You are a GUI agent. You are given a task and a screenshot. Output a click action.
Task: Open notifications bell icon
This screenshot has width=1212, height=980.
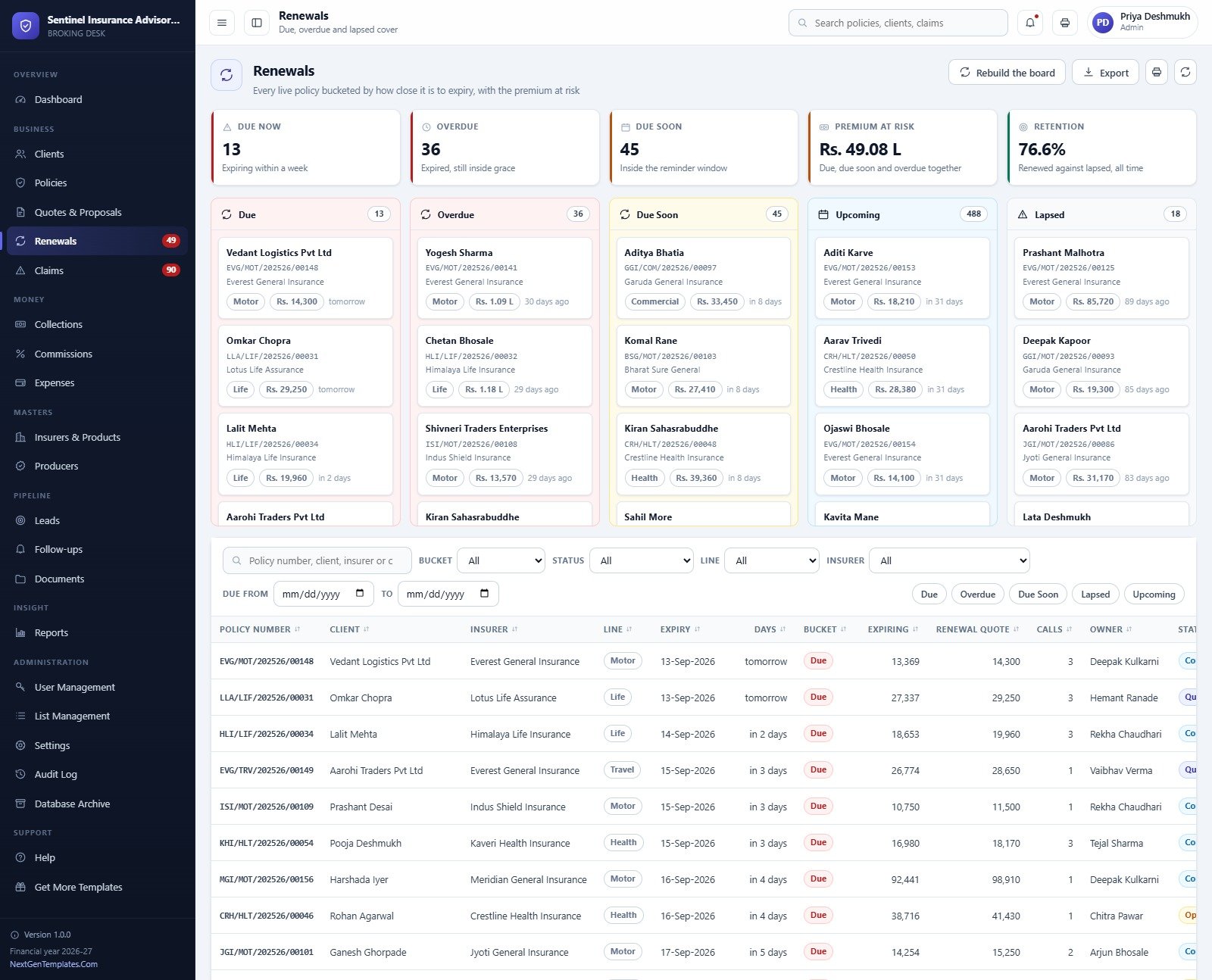click(x=1030, y=23)
